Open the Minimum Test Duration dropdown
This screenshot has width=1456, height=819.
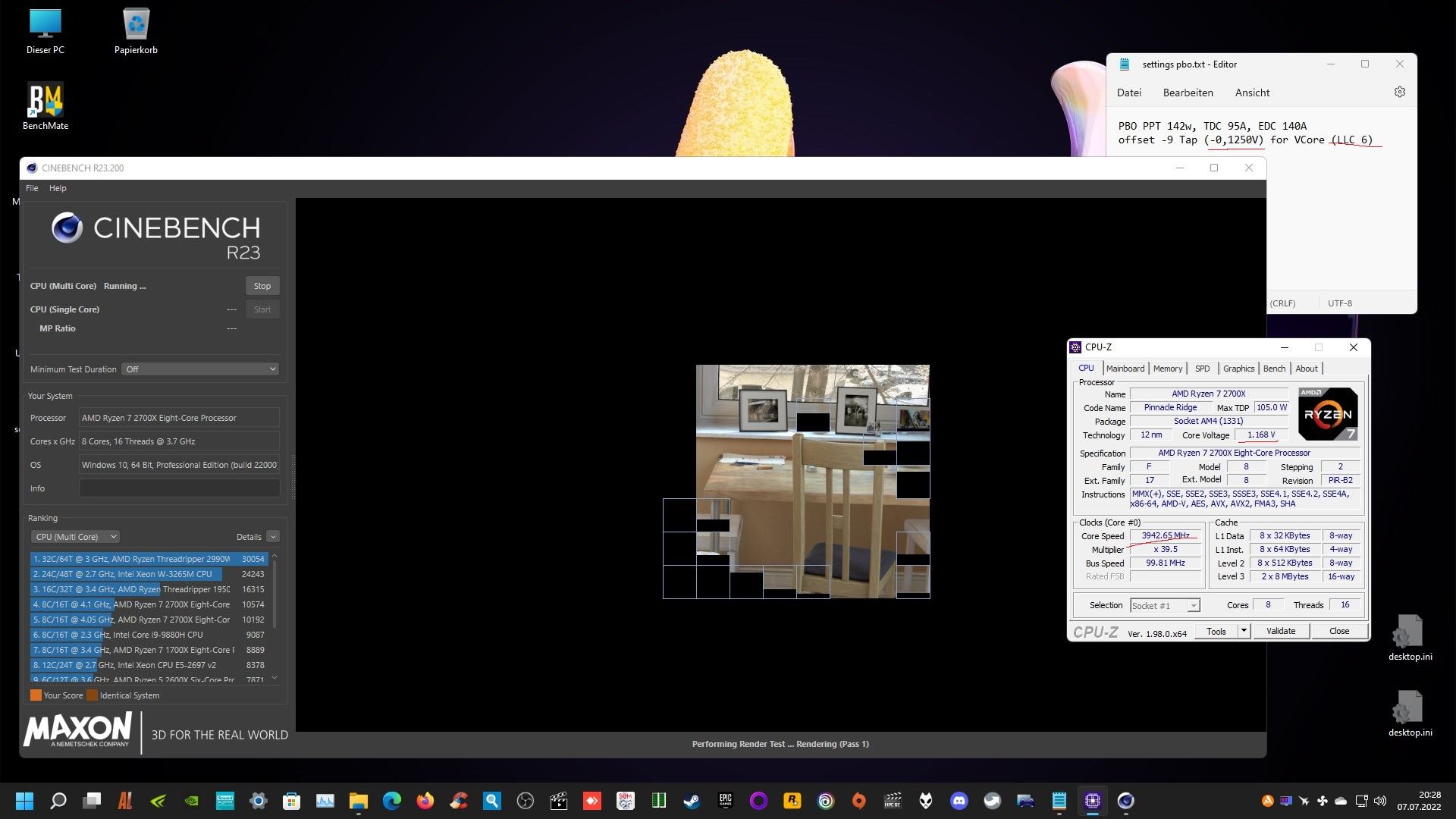[201, 369]
